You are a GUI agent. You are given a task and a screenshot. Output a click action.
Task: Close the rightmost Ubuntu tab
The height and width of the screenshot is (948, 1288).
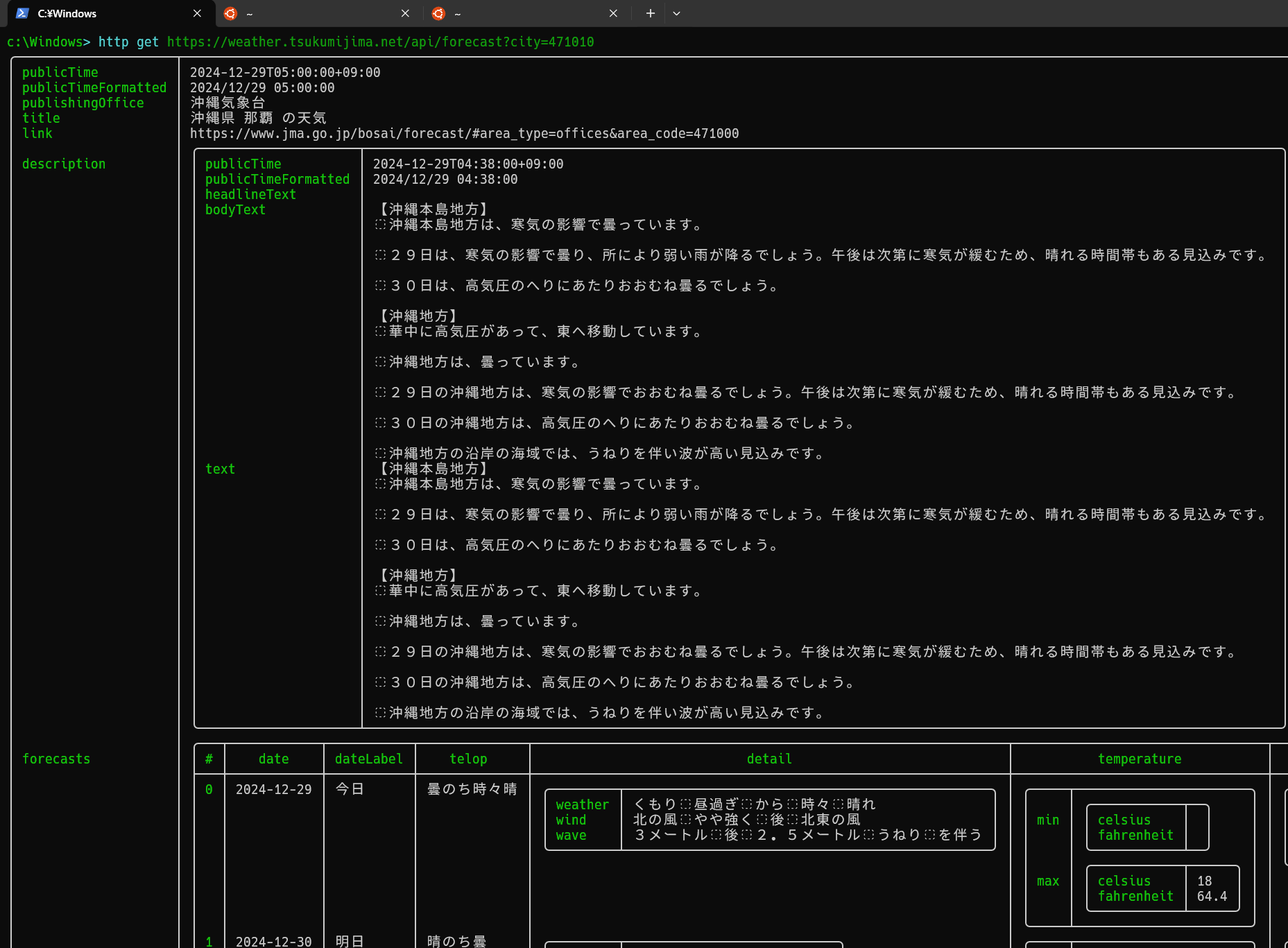tap(613, 13)
